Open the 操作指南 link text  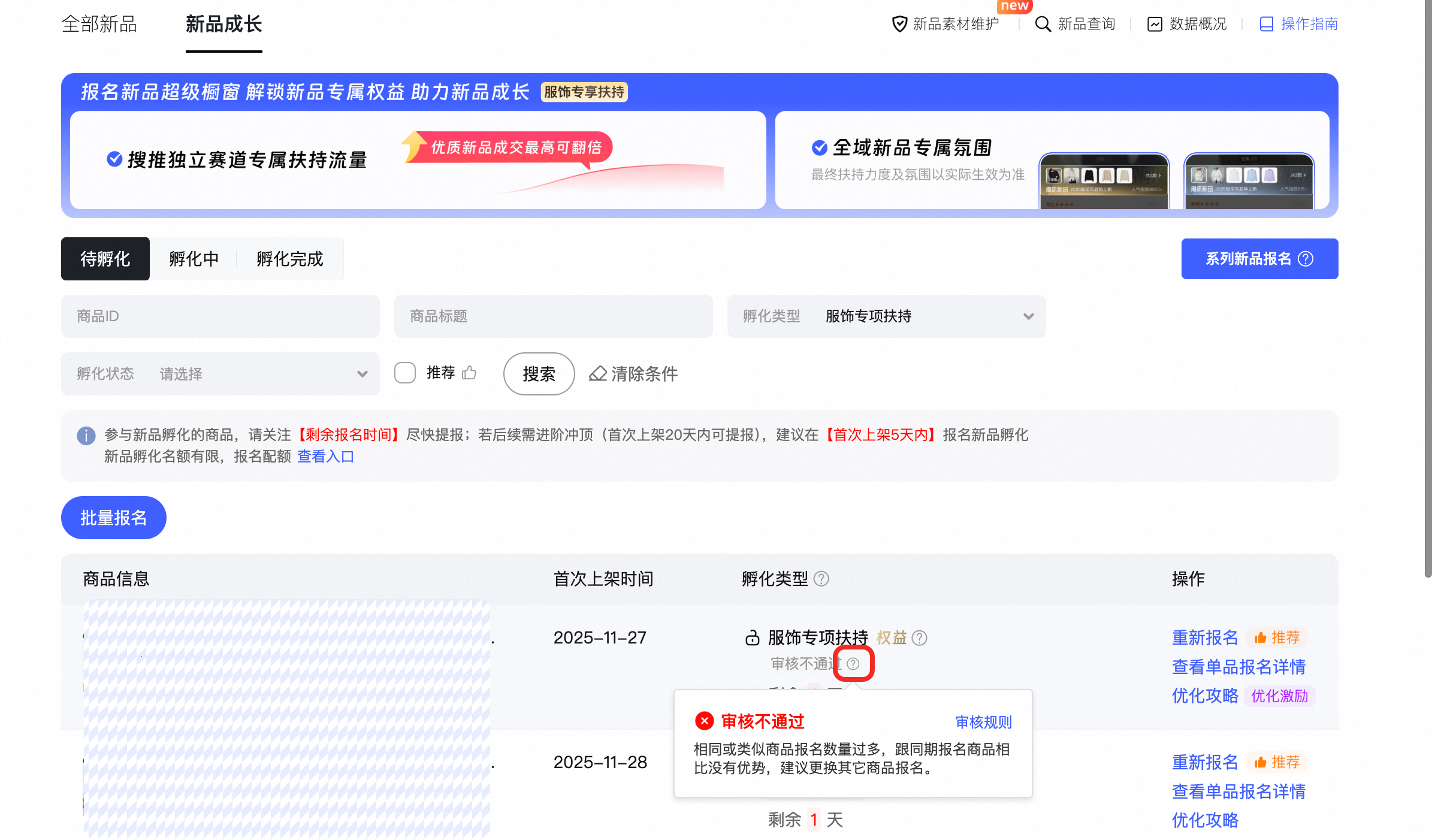pos(1309,24)
